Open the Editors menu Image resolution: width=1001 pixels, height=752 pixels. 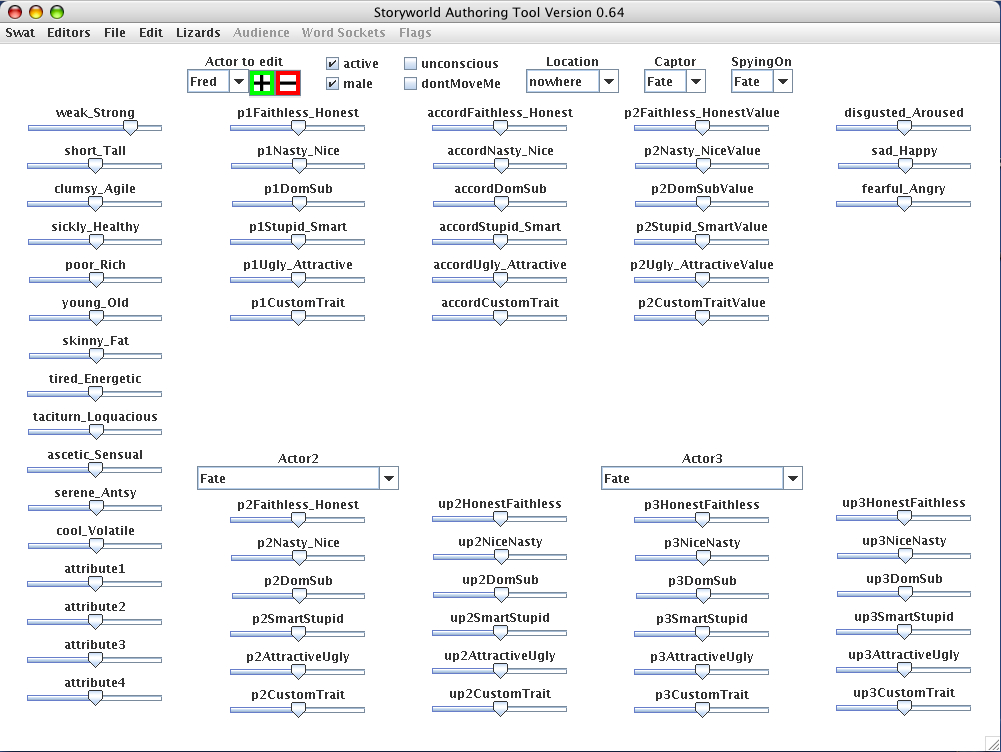(69, 33)
